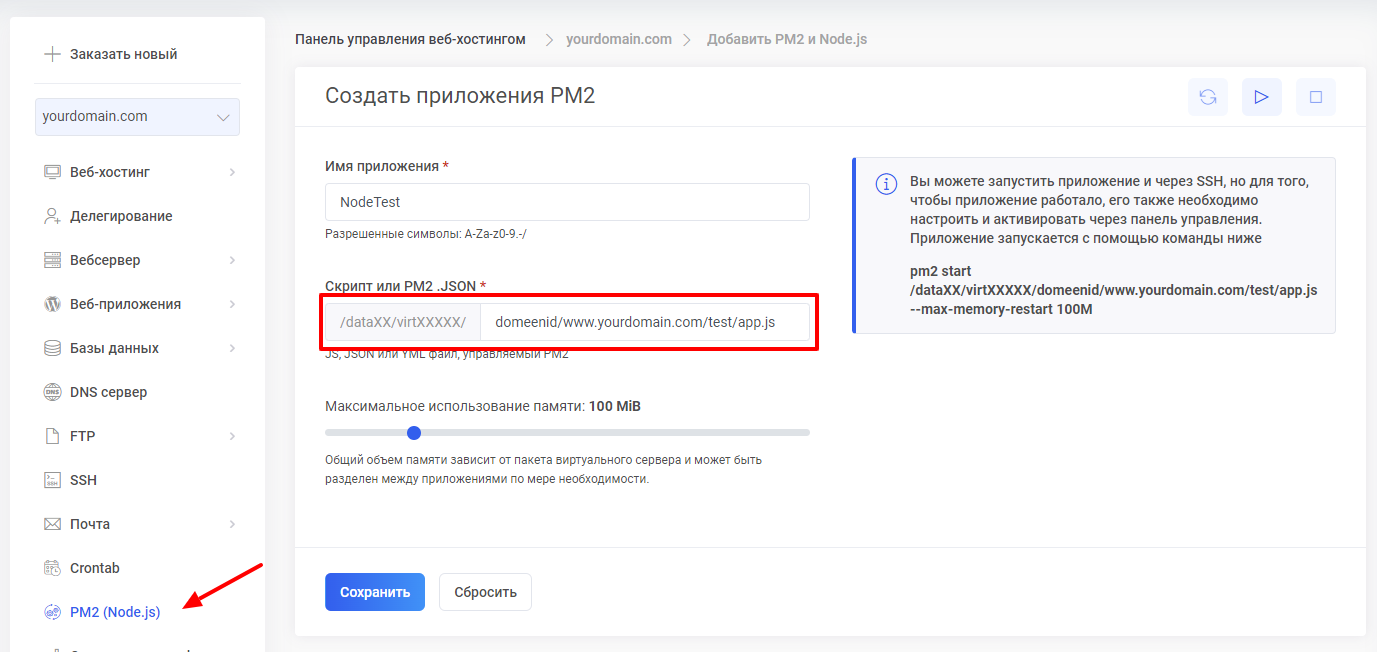Open the Делегирование sidebar item

pos(120,216)
